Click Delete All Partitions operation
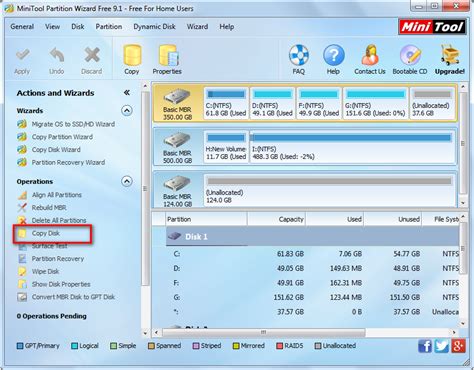 click(59, 220)
